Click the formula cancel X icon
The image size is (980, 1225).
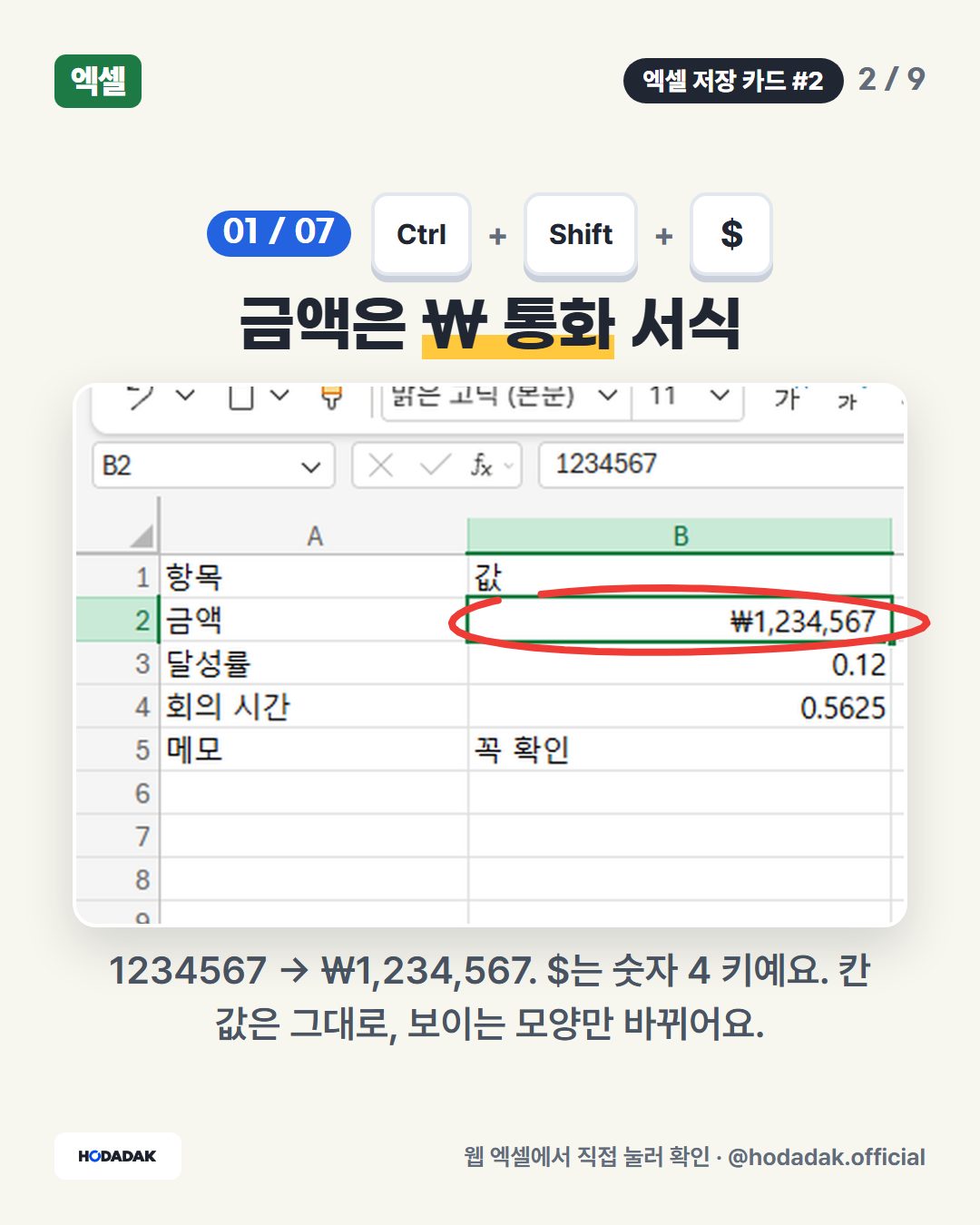(x=381, y=465)
